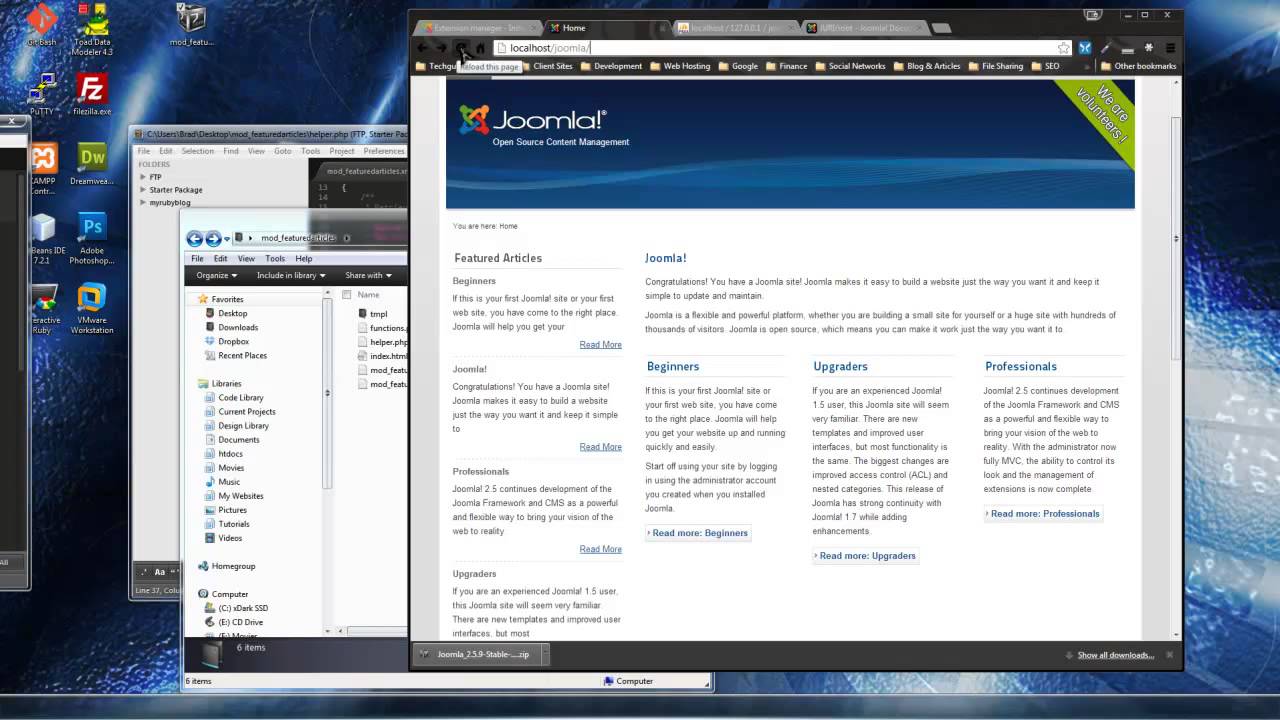Open VMware Workstation desktop icon

click(92, 310)
